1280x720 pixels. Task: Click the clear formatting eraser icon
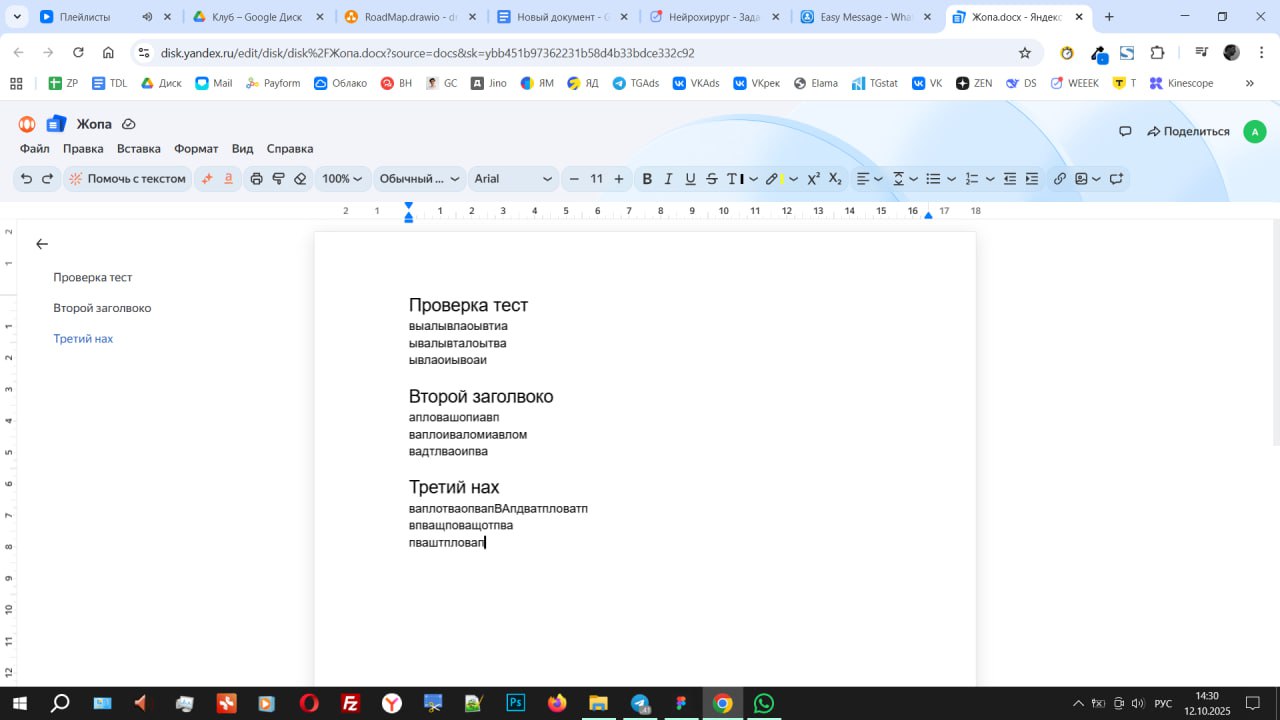300,179
